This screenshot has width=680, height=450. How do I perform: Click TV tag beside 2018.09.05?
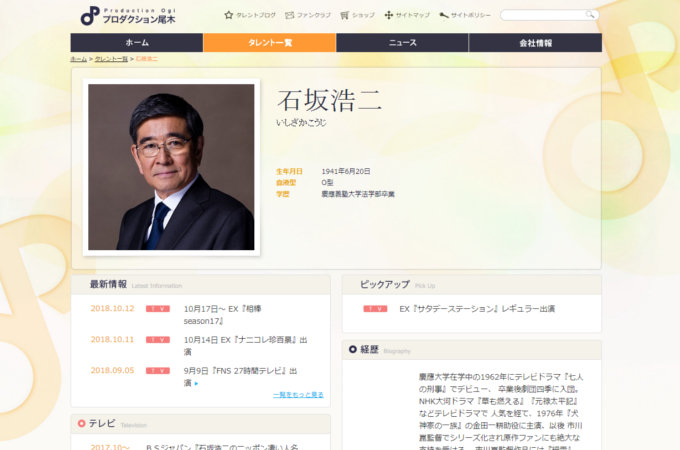pyautogui.click(x=158, y=371)
